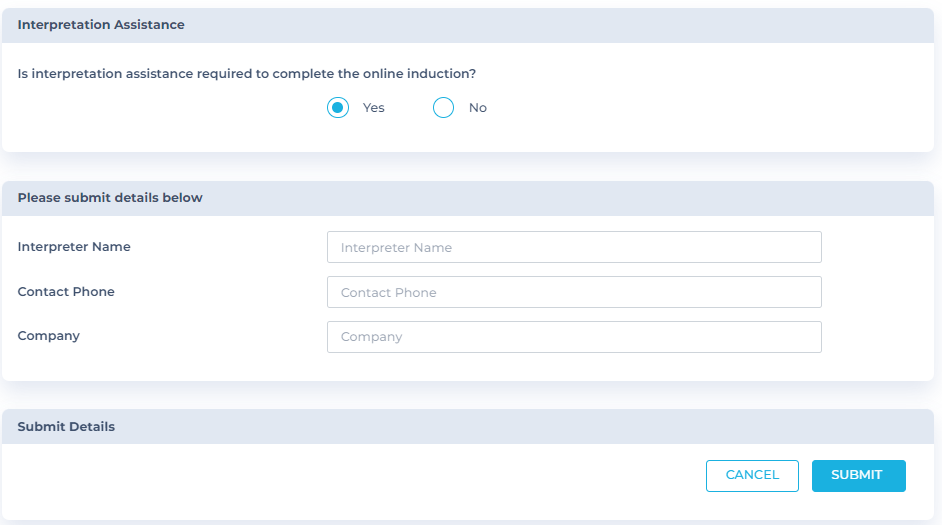Image resolution: width=942 pixels, height=525 pixels.
Task: Click the "Contact Phone" placeholder text
Action: [389, 293]
